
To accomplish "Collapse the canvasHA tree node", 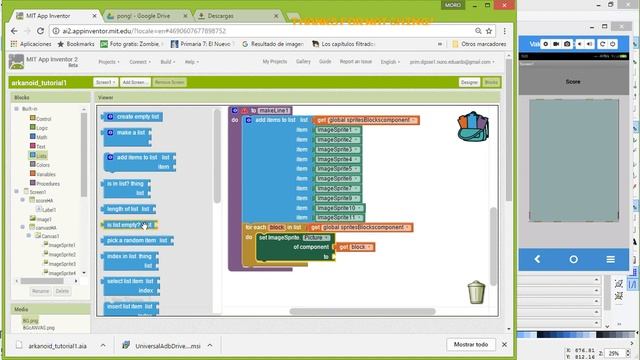I will [23, 227].
